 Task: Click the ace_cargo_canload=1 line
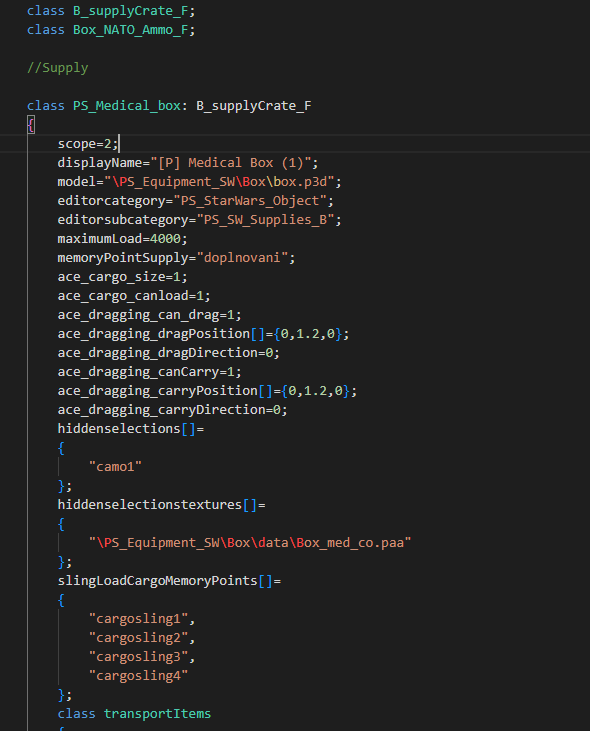tap(134, 296)
